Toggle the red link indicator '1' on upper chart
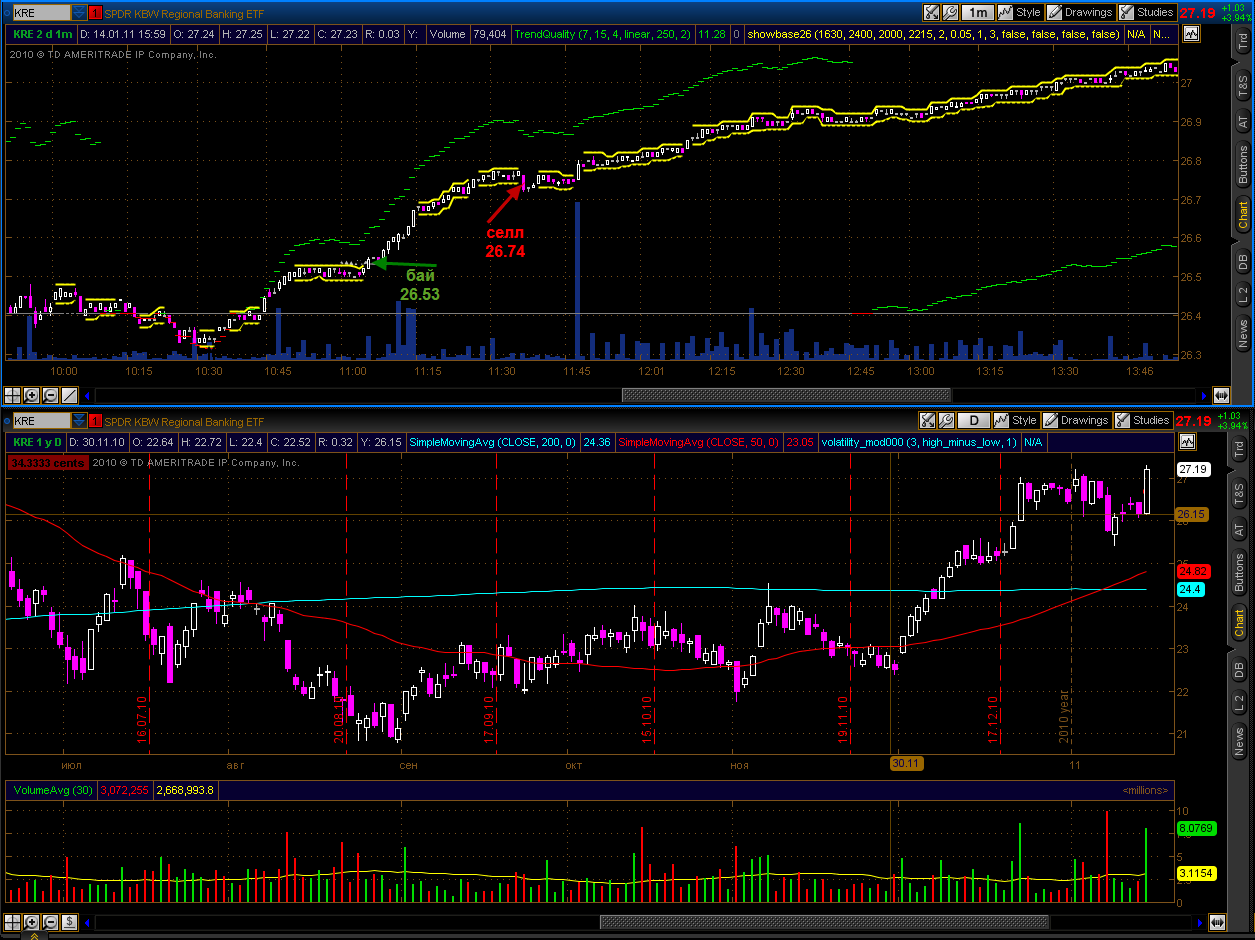Screen dimensions: 1255x940 [x=95, y=13]
